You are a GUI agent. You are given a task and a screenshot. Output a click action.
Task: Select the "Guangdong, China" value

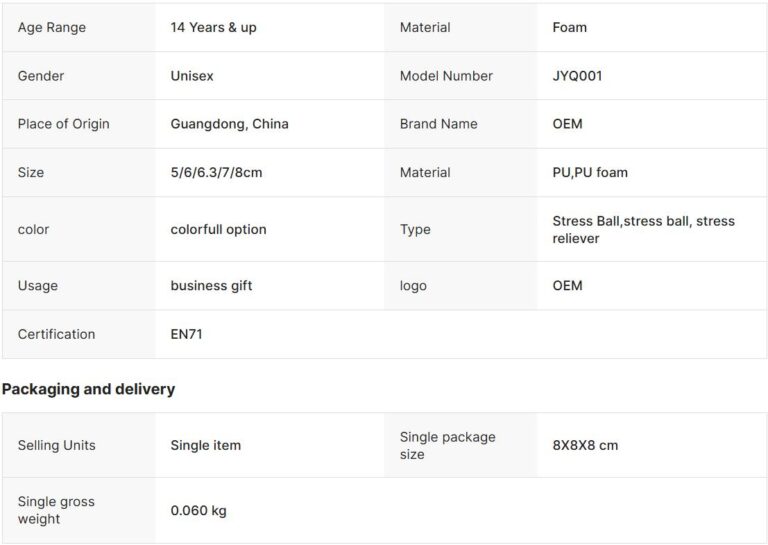[230, 124]
